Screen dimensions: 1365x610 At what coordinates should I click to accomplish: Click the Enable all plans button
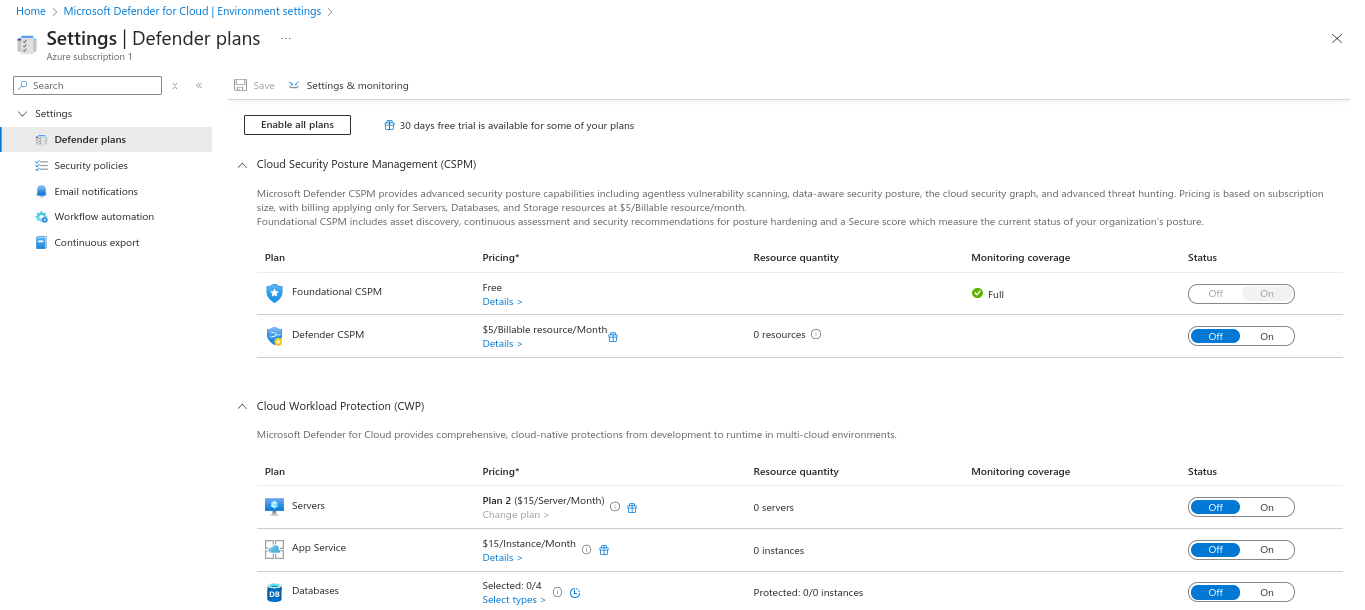[x=297, y=125]
